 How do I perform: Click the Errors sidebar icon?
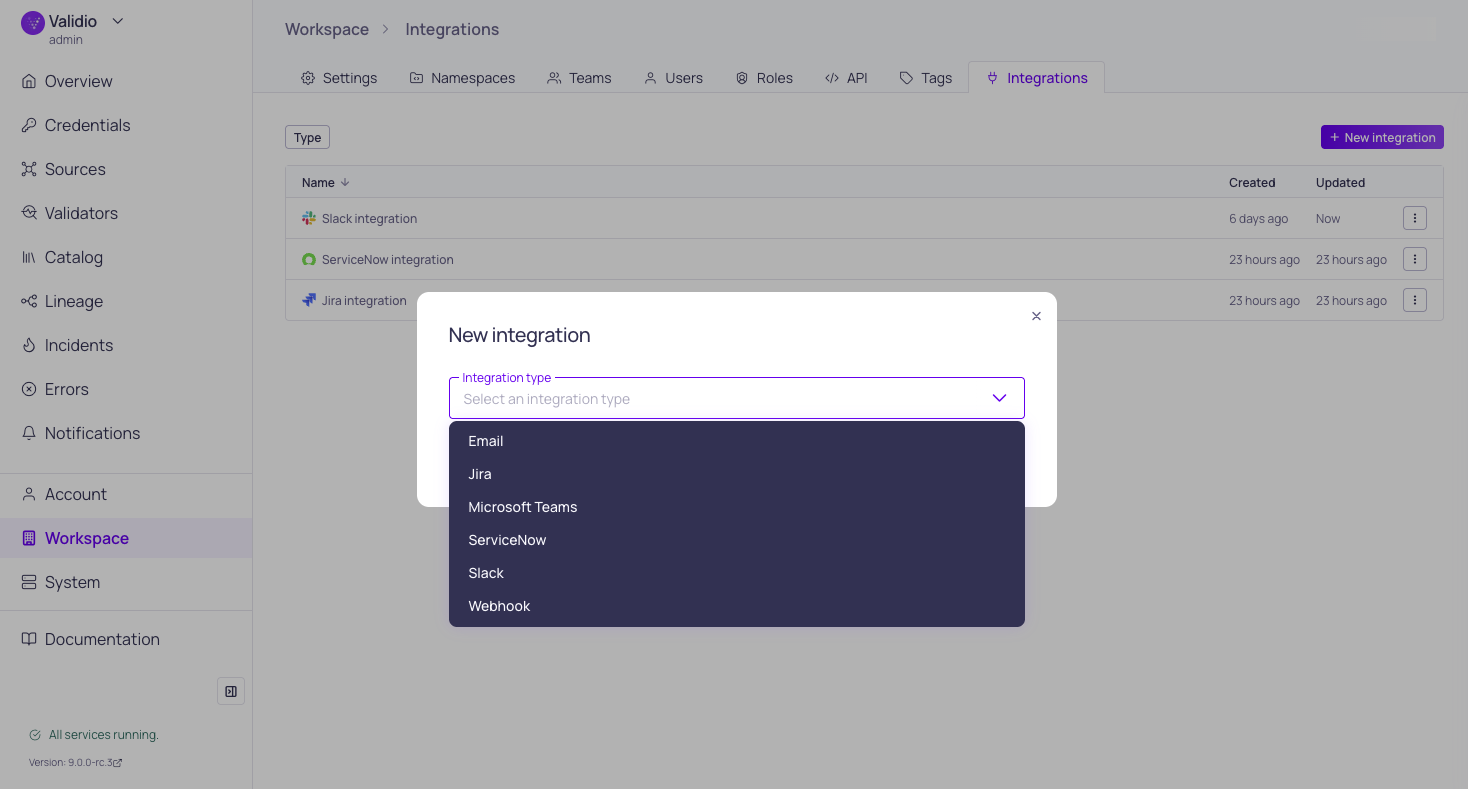(29, 389)
